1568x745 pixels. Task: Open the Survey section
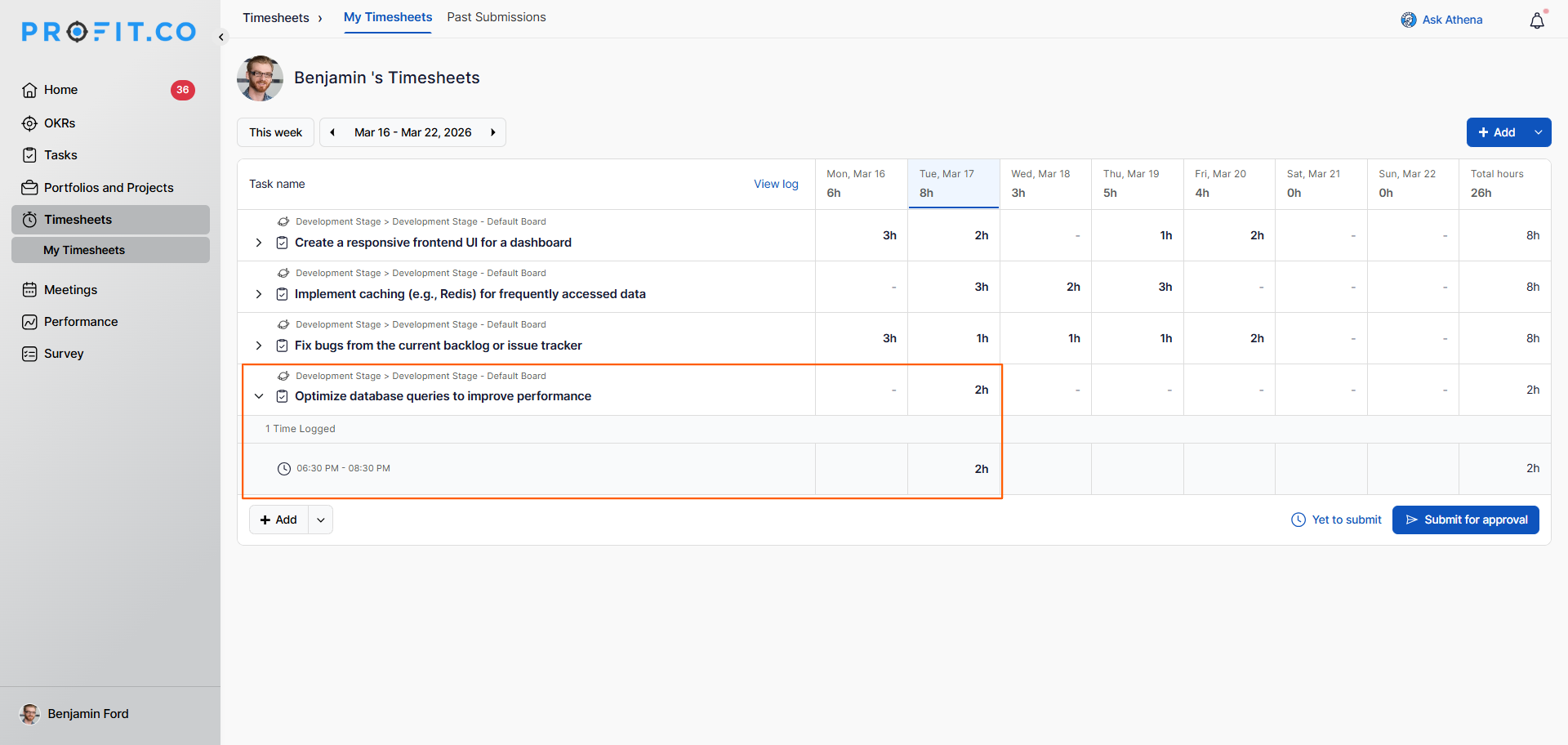64,354
